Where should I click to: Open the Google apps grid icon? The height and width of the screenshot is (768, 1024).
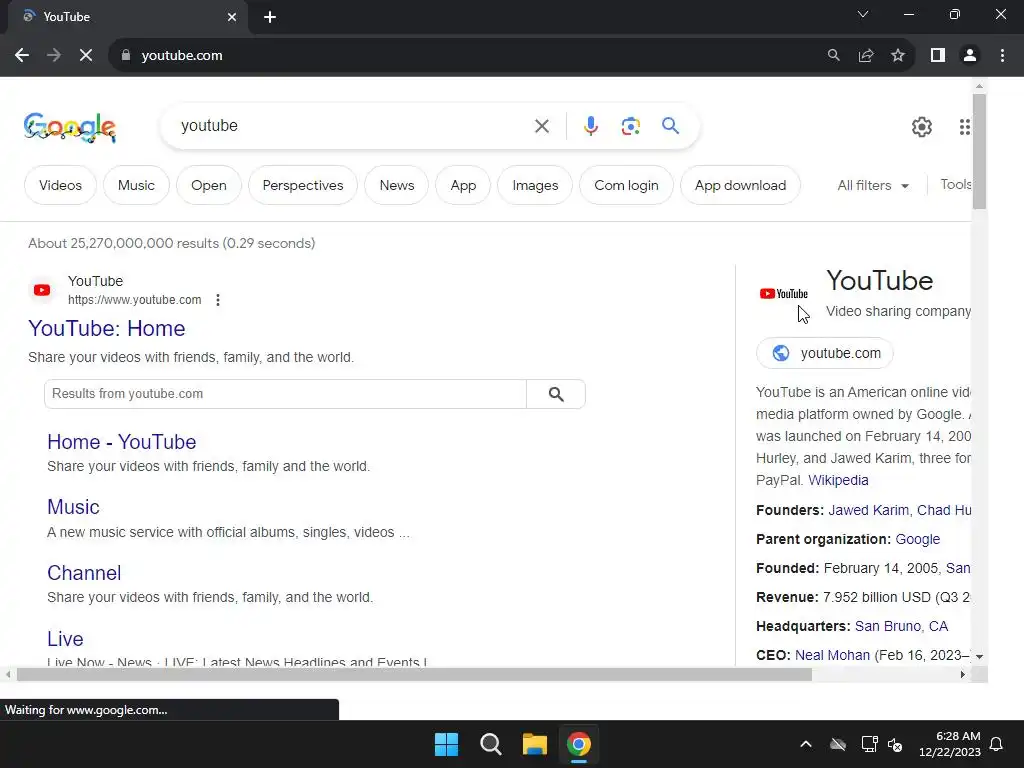coord(965,127)
